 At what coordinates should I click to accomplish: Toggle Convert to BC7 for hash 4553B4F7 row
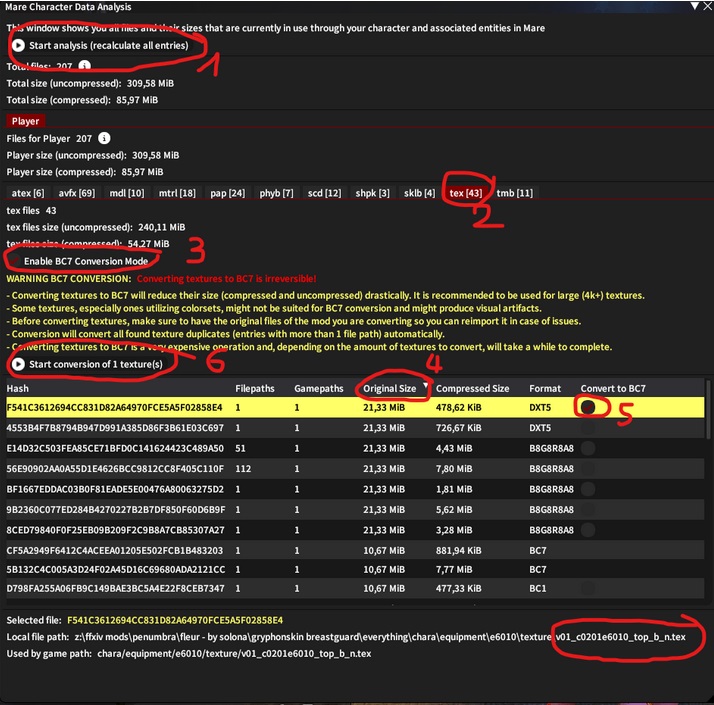pos(588,428)
